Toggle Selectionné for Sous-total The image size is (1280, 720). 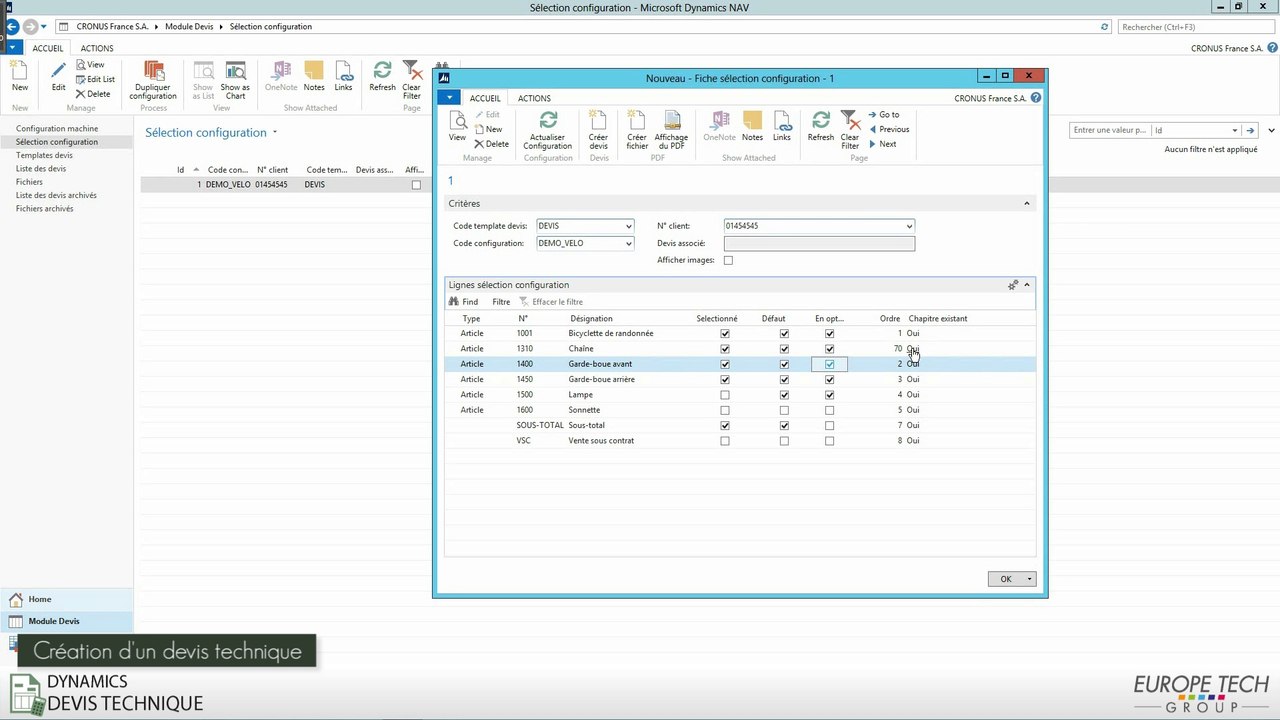click(x=725, y=425)
